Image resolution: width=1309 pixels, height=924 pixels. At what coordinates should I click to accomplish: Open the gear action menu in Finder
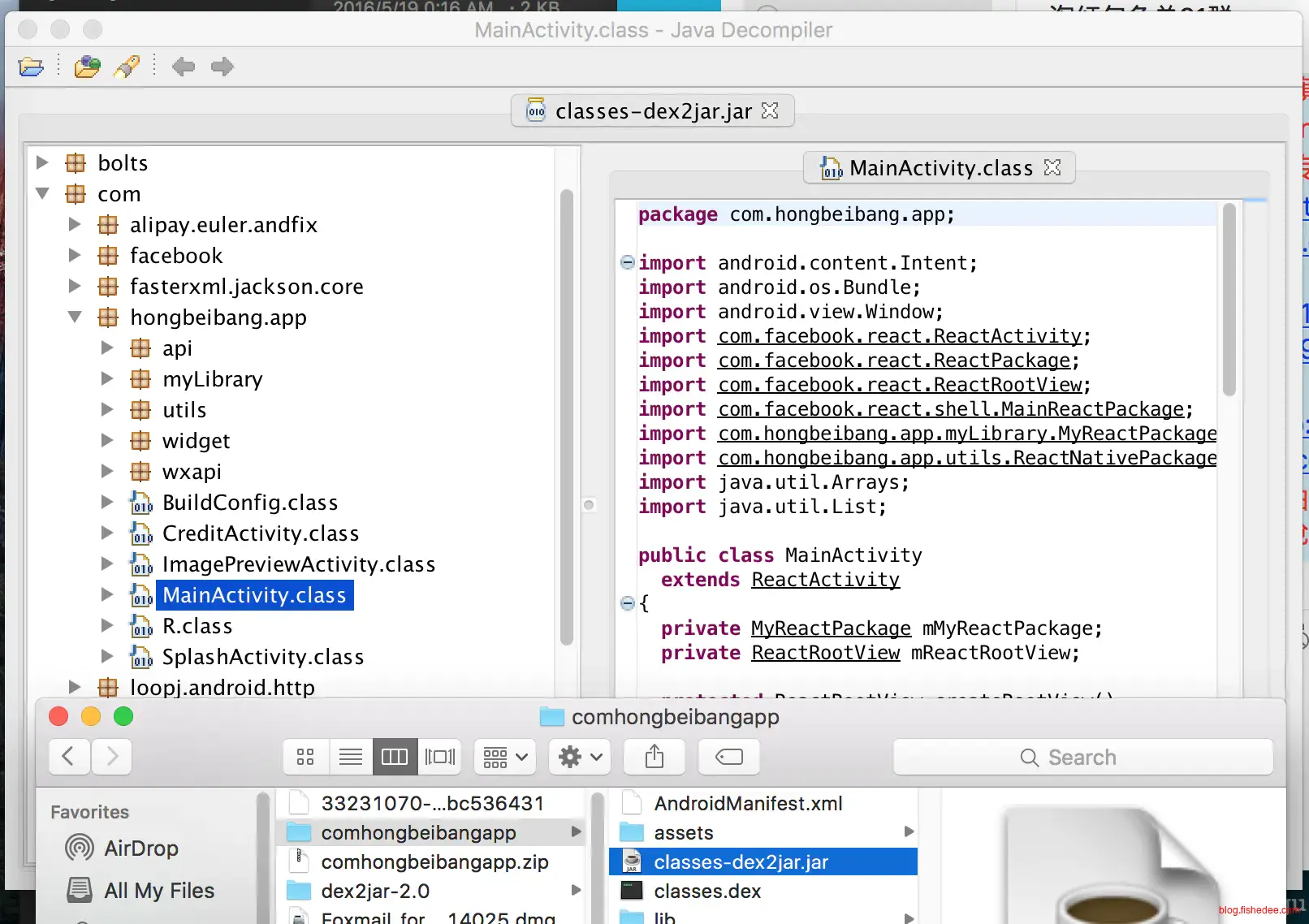point(579,756)
